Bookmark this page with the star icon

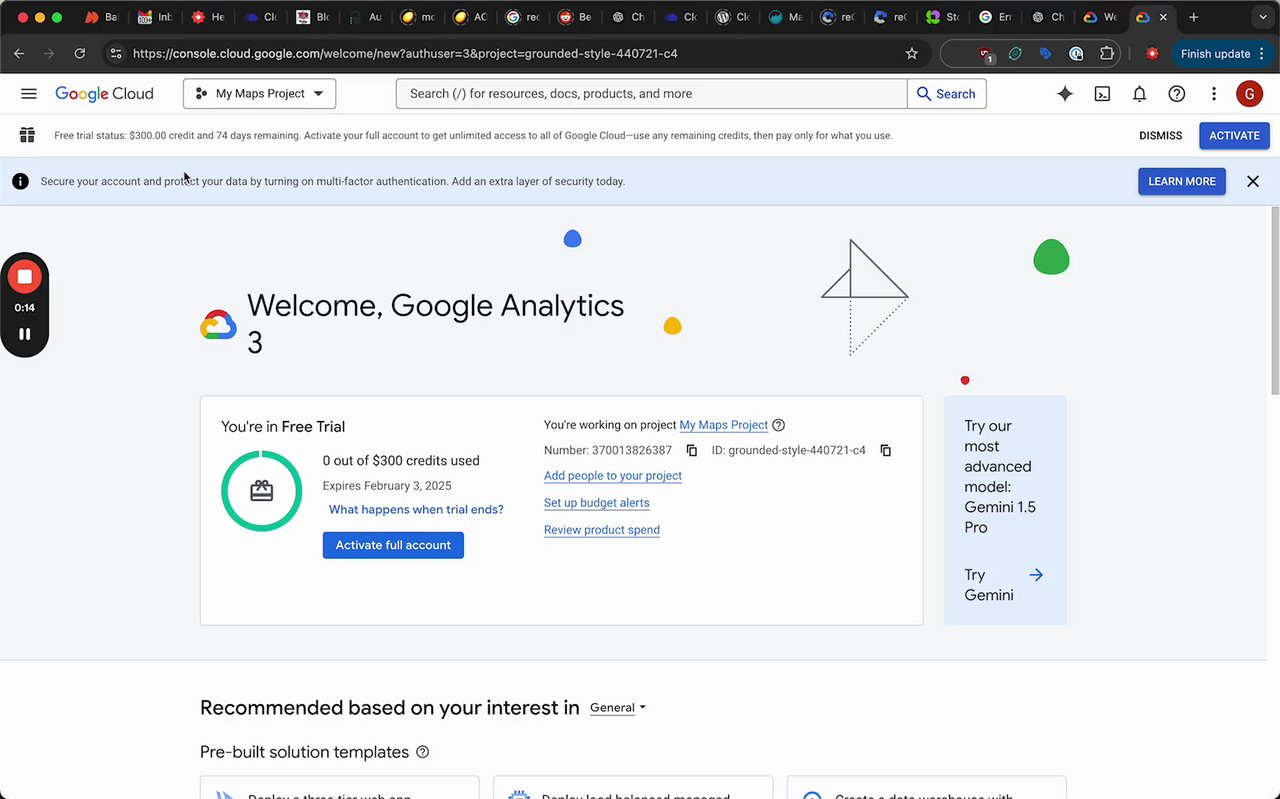coord(911,54)
